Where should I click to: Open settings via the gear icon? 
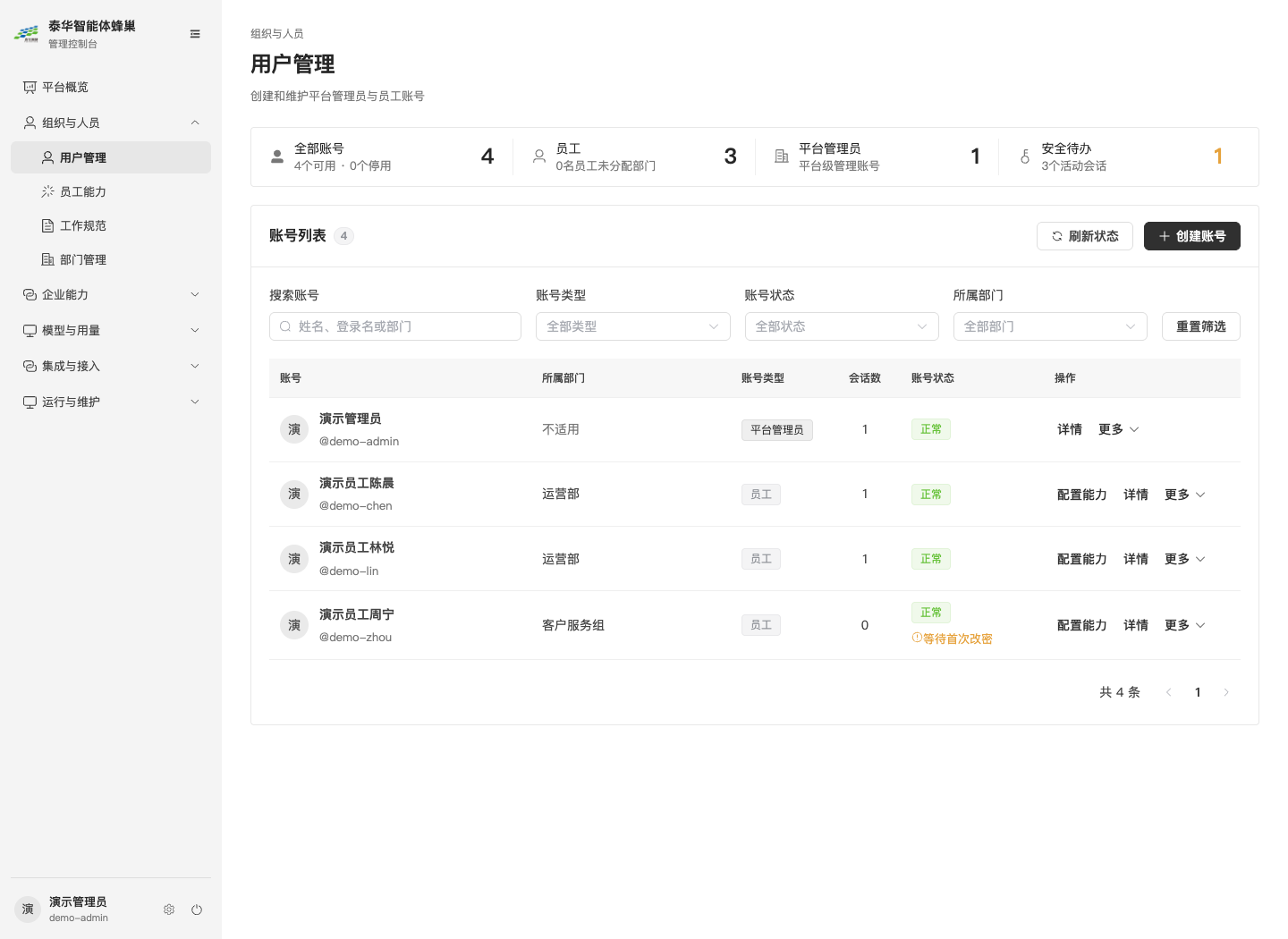tap(169, 909)
